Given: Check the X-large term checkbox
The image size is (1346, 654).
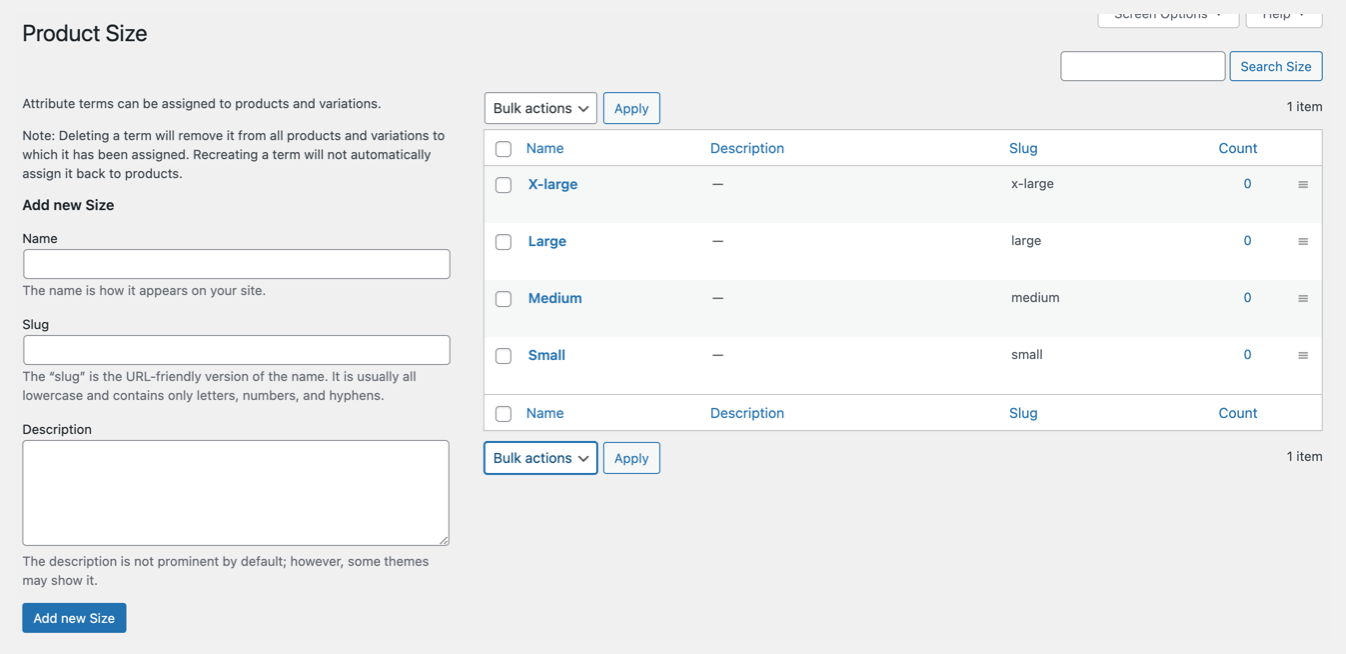Looking at the screenshot, I should [504, 185].
